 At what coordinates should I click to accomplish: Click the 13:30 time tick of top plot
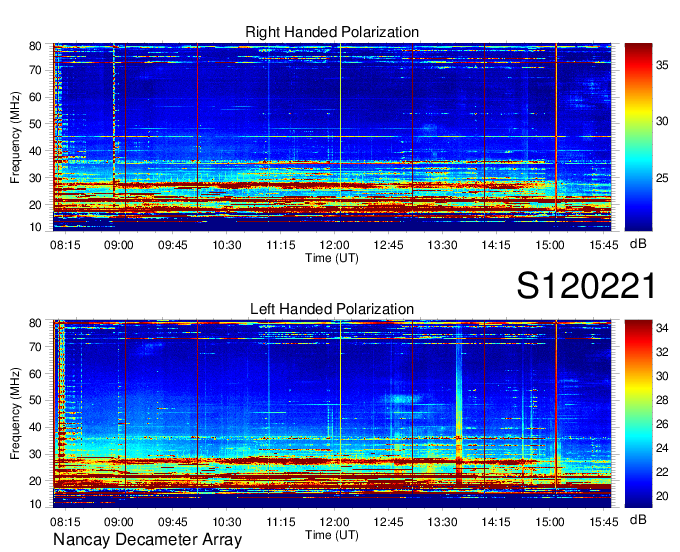tap(442, 245)
